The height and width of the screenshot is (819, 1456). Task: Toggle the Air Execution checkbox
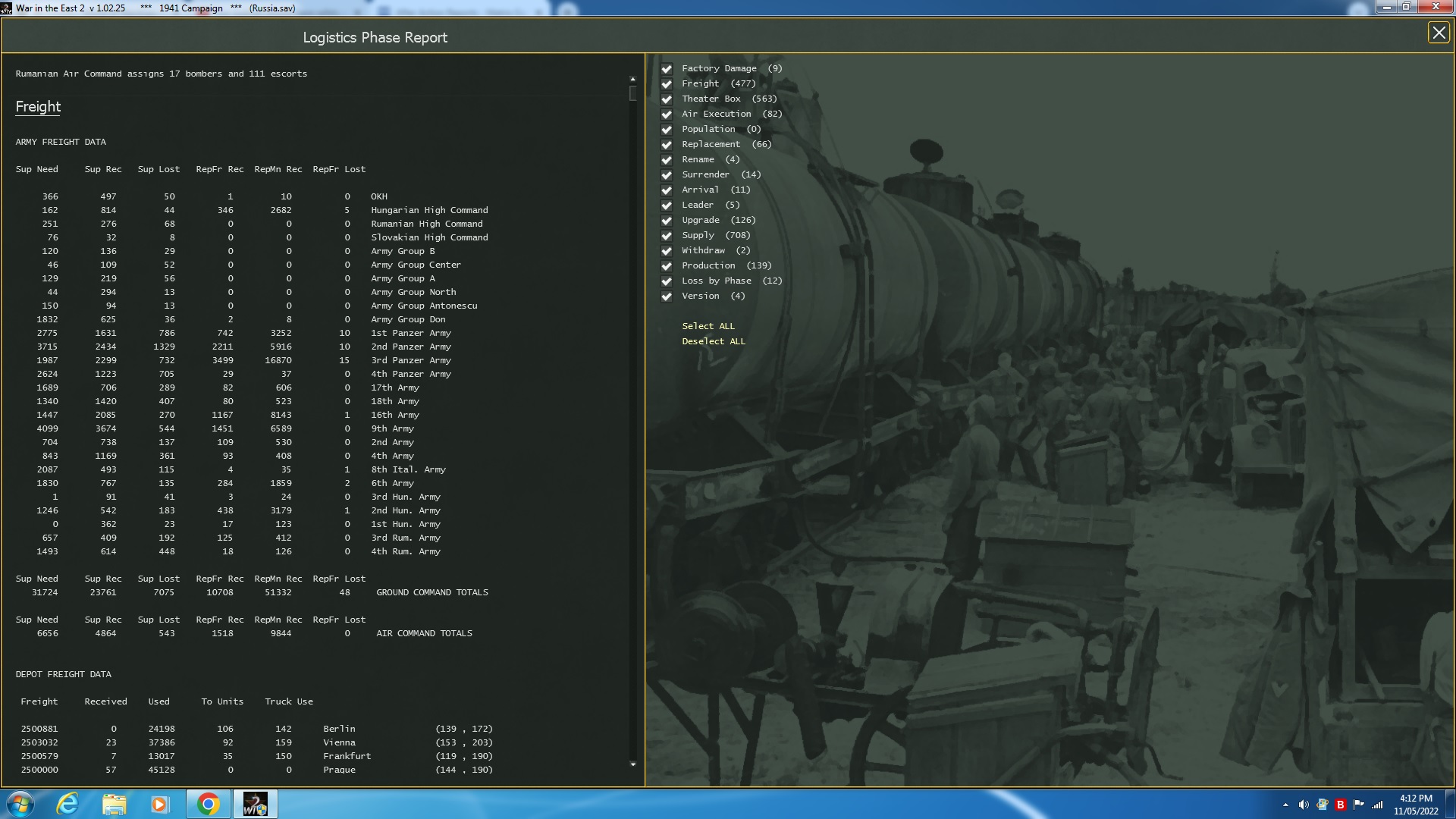point(667,115)
